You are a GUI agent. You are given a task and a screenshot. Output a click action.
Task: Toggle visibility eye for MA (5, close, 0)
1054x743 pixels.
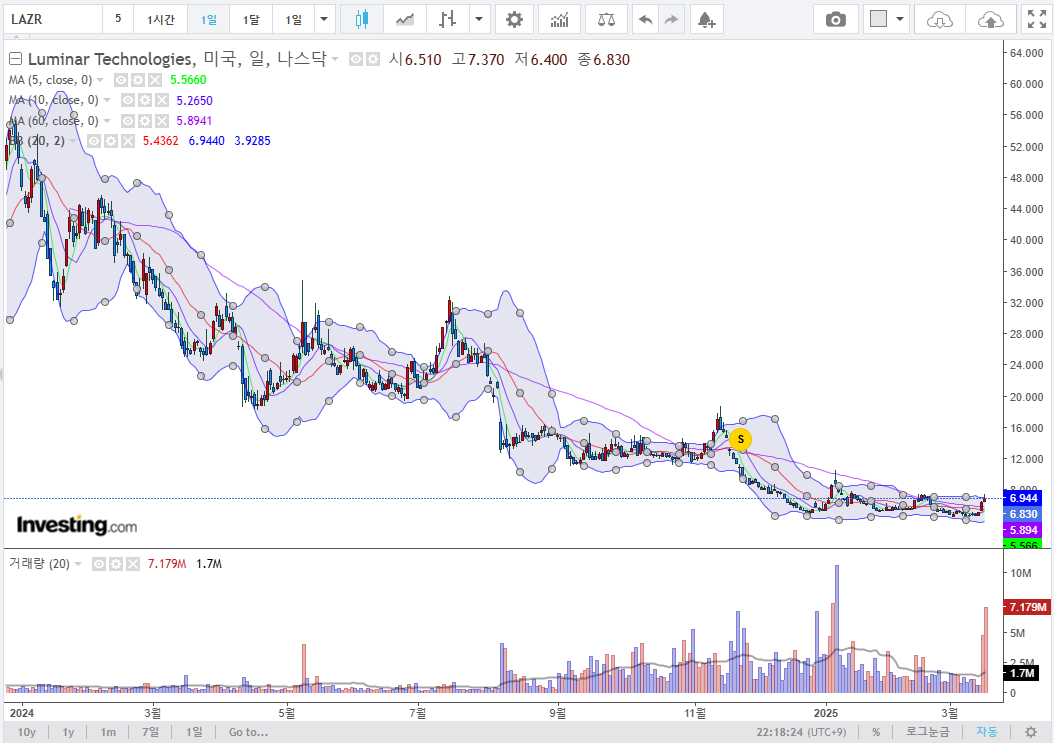tap(120, 80)
